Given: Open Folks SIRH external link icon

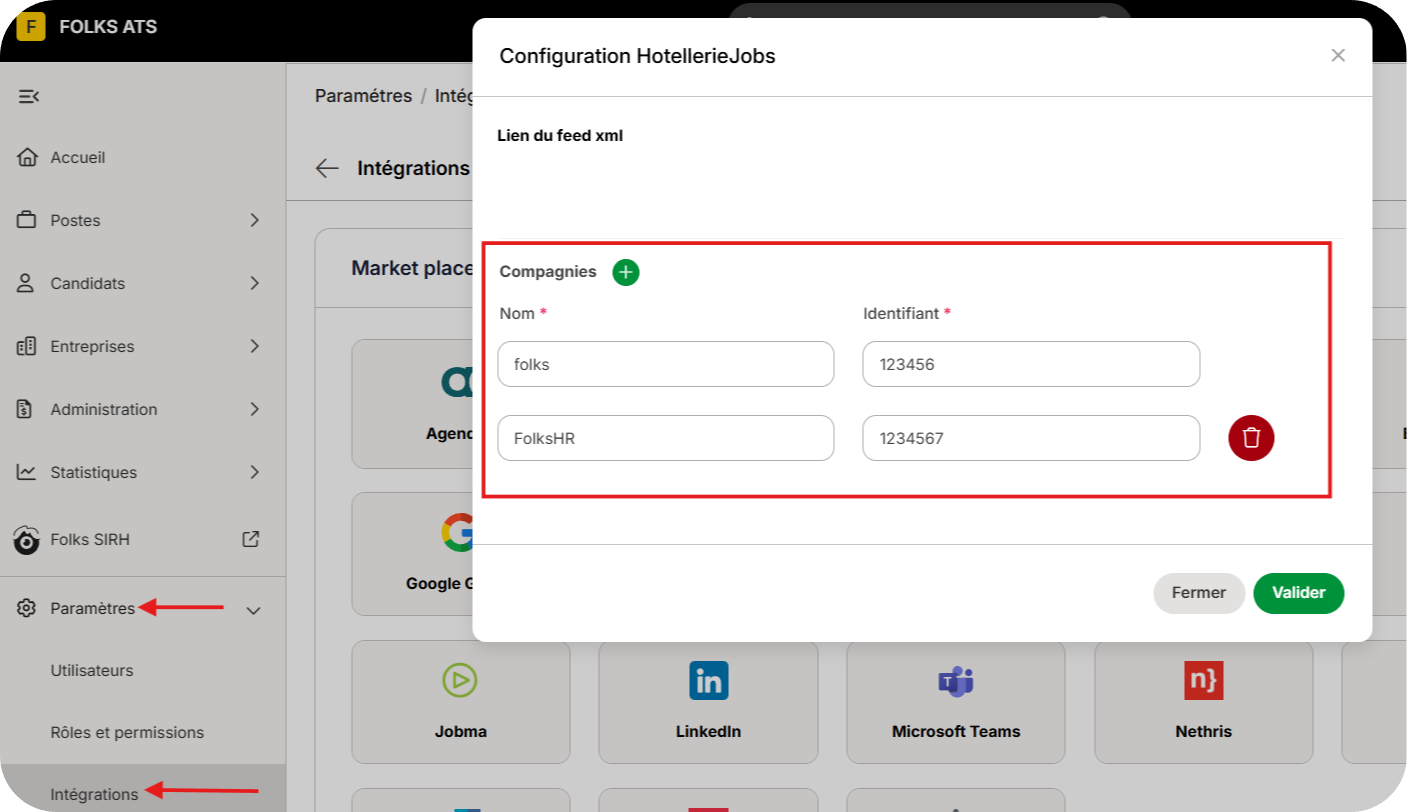Looking at the screenshot, I should (x=251, y=539).
